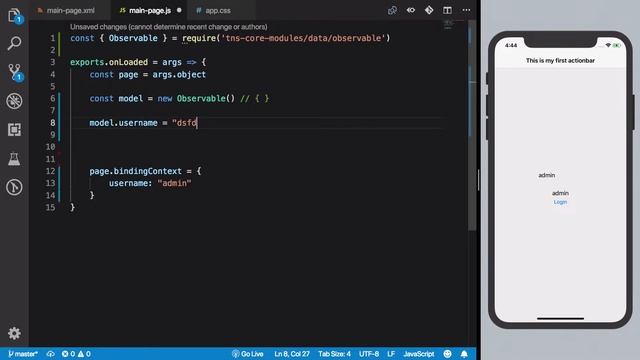The image size is (640, 360).
Task: Open Tab Size: 4 indentation selector
Action: [334, 354]
